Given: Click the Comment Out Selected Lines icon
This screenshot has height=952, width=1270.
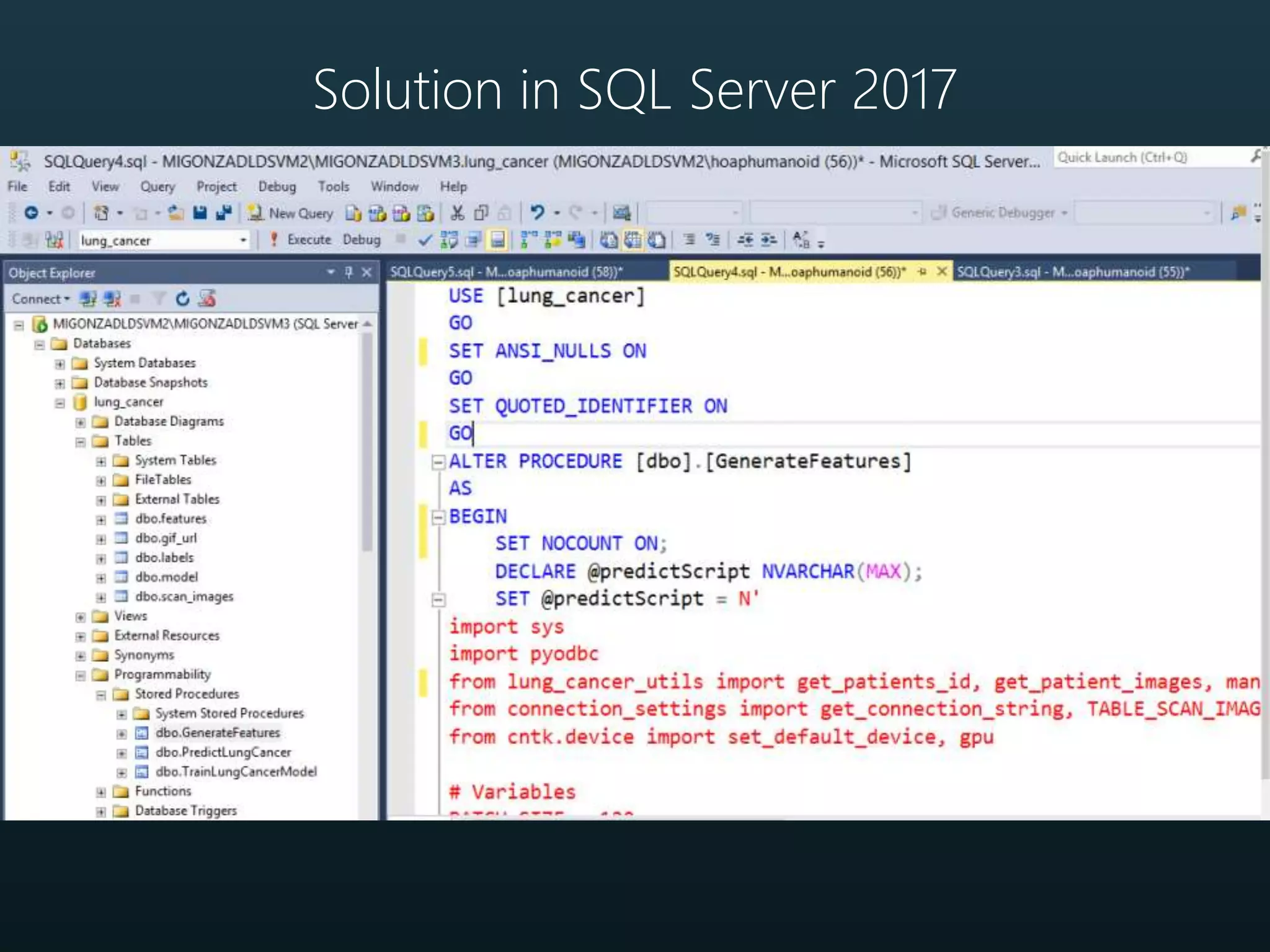Looking at the screenshot, I should tap(689, 240).
